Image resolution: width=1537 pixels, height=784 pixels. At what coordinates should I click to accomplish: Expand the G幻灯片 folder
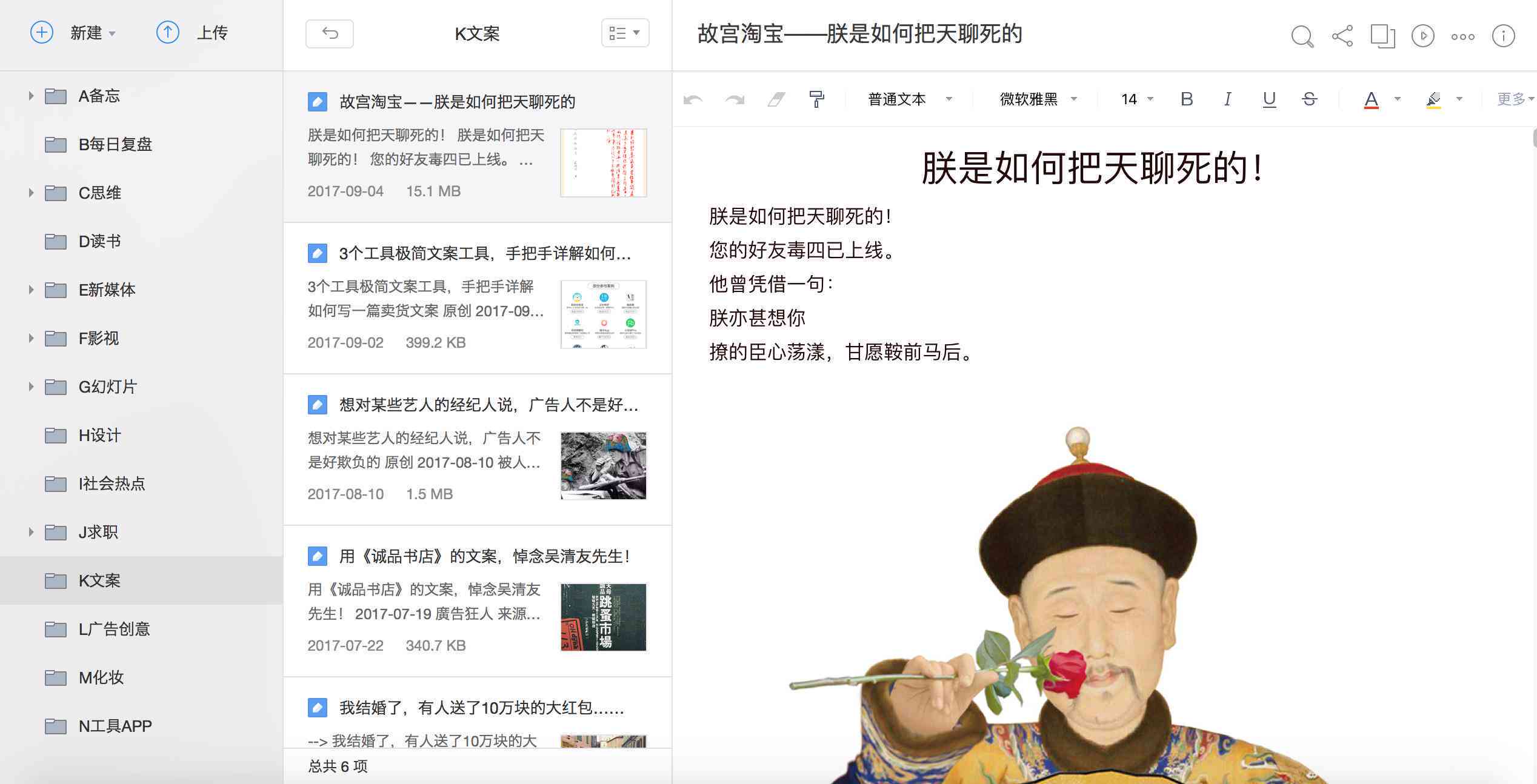pyautogui.click(x=31, y=387)
